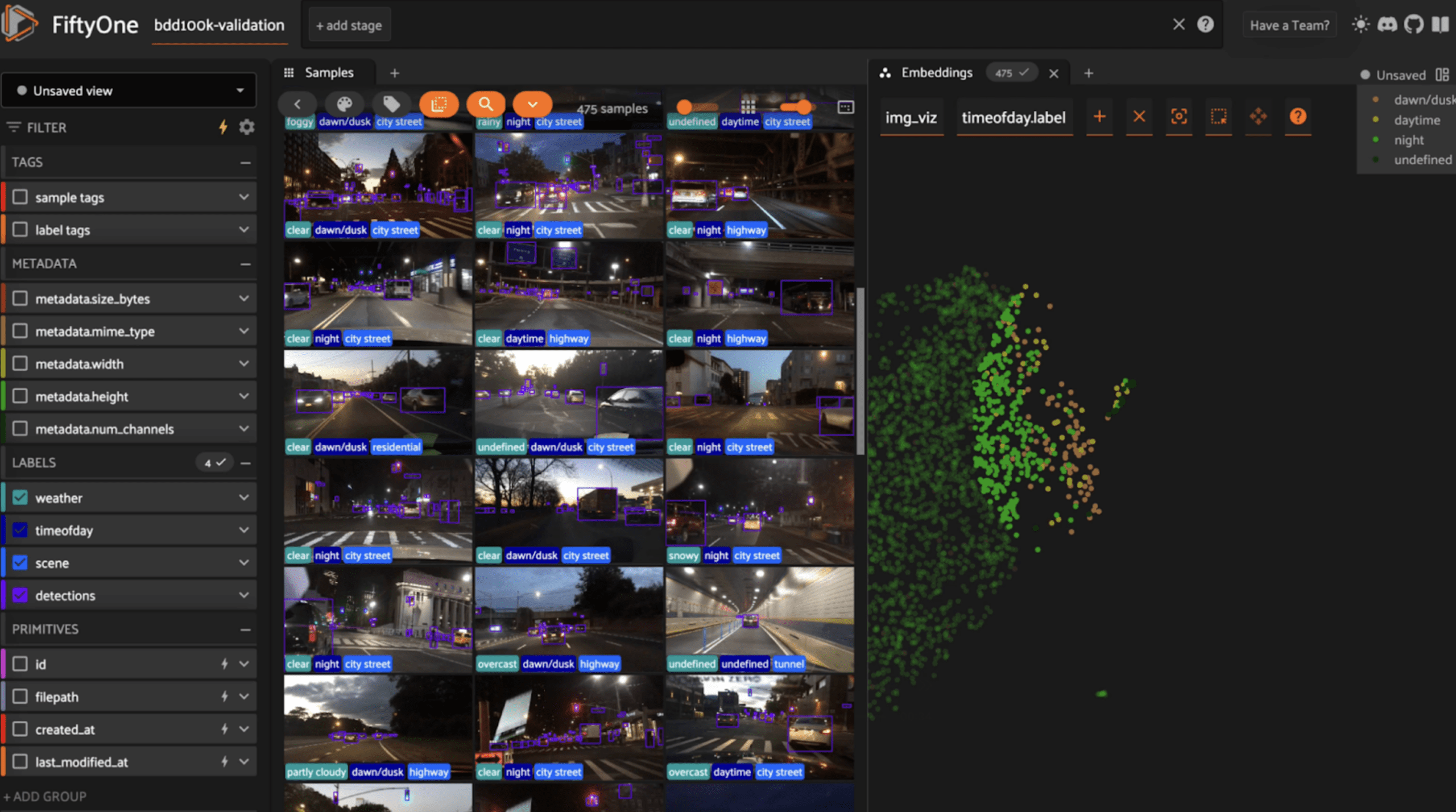Image resolution: width=1456 pixels, height=812 pixels.
Task: Open the grid display options icon
Action: pyautogui.click(x=845, y=107)
